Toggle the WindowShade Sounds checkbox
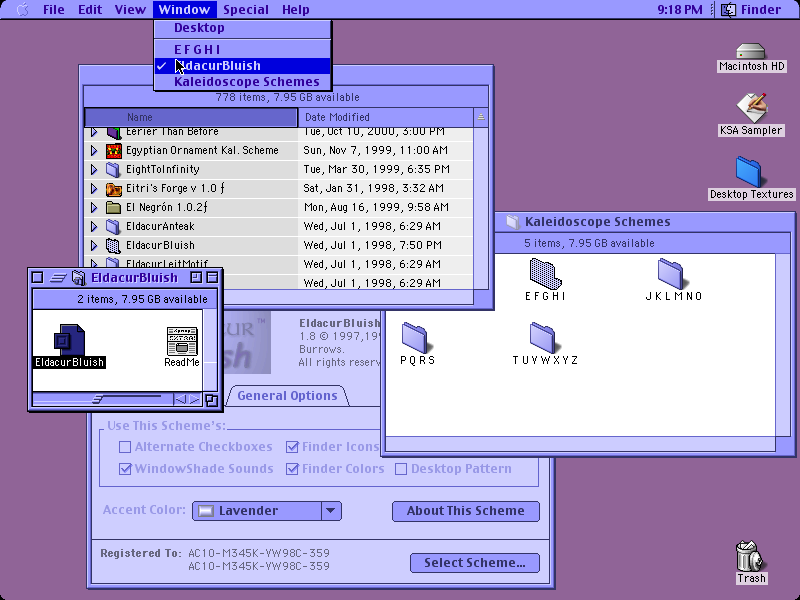 (x=125, y=469)
